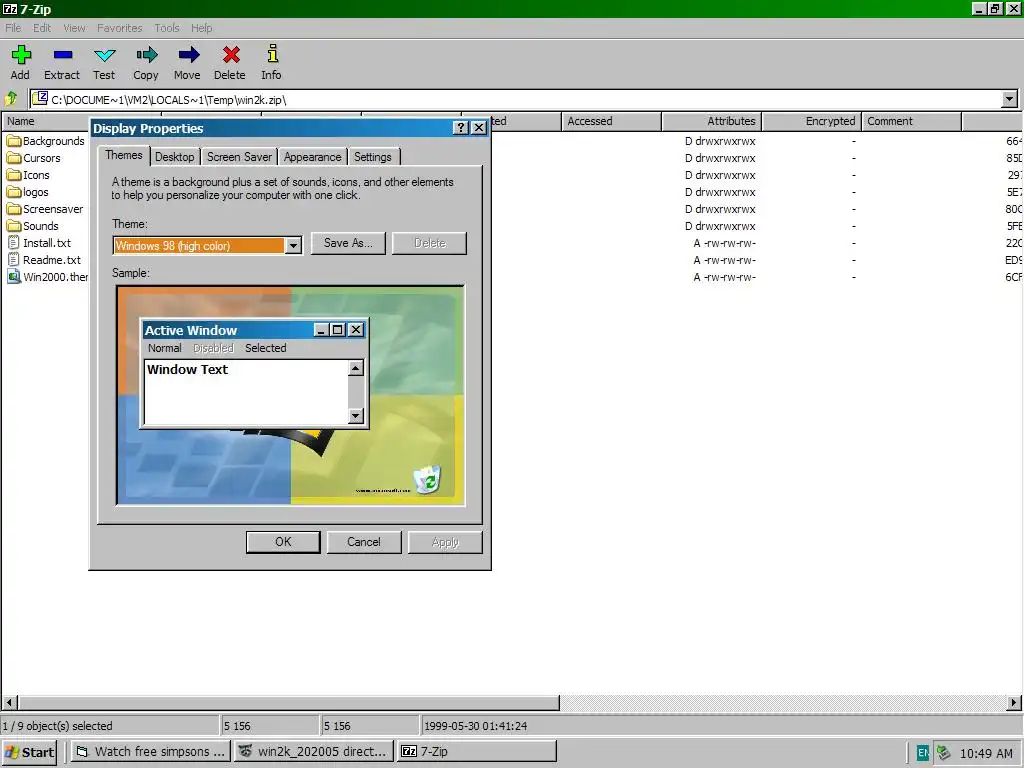This screenshot has height=768, width=1024.
Task: Click the 7-Zip taskbar button
Action: (x=477, y=752)
